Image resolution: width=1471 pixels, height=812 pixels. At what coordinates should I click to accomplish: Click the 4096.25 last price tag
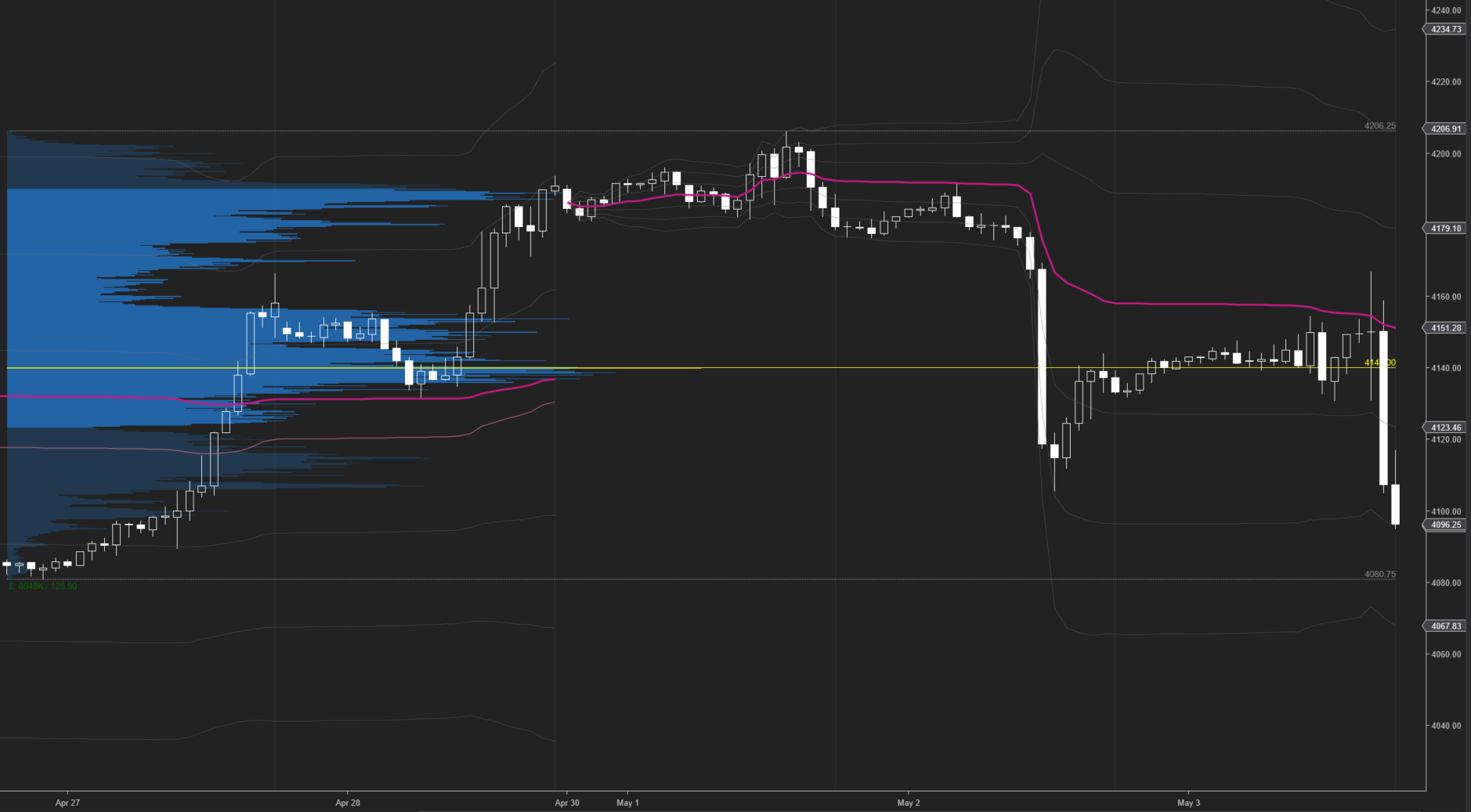1443,525
